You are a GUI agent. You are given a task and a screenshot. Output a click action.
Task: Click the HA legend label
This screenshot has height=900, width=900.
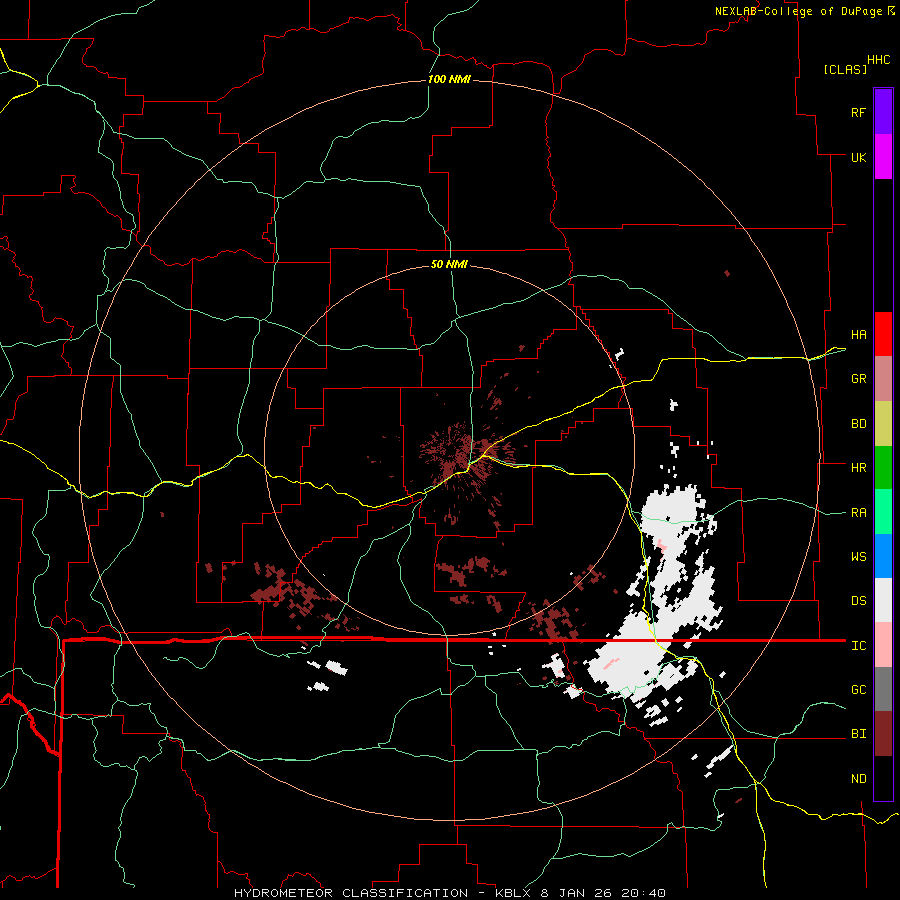tap(858, 335)
